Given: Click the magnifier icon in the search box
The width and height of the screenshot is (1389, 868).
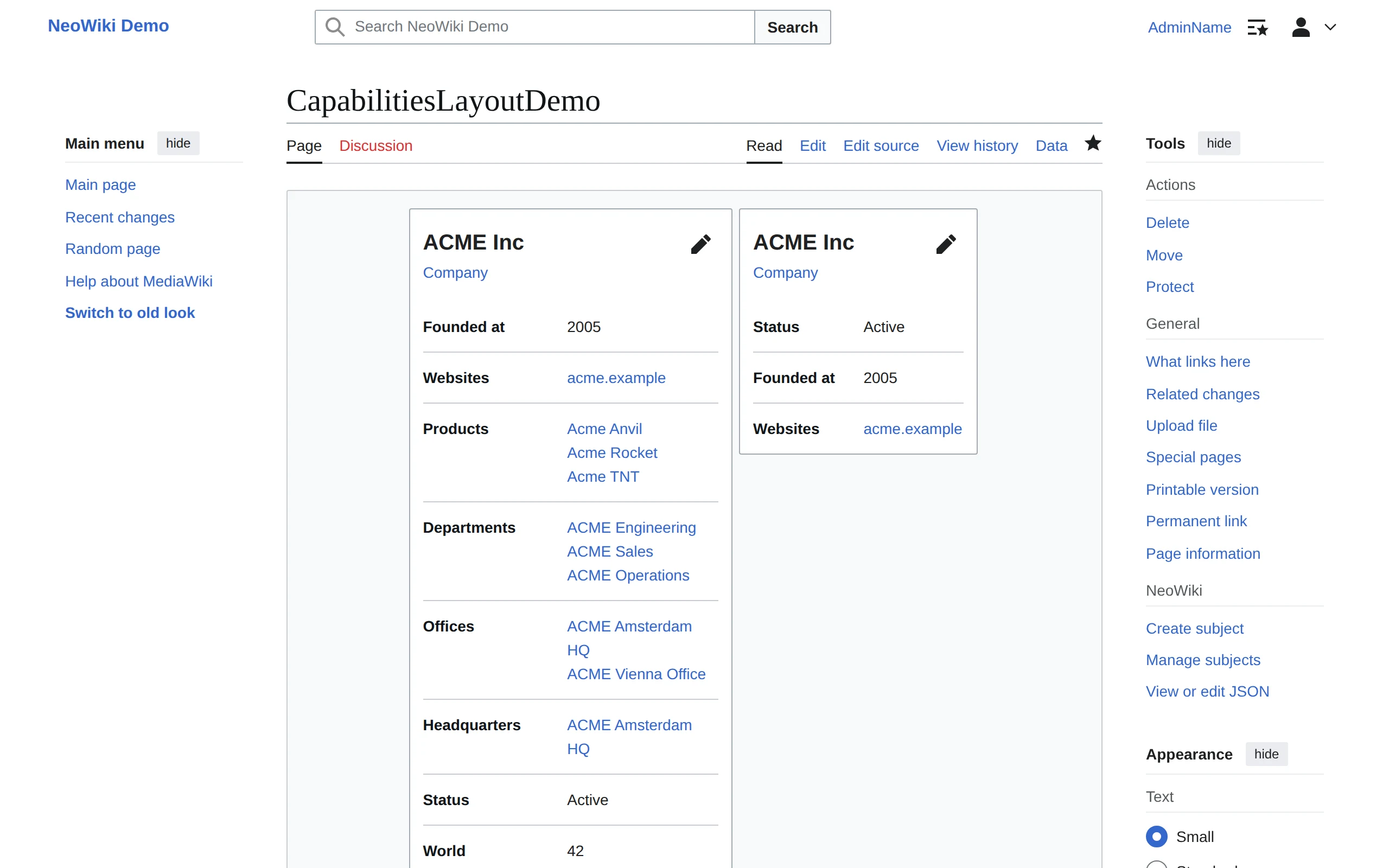Looking at the screenshot, I should point(335,27).
